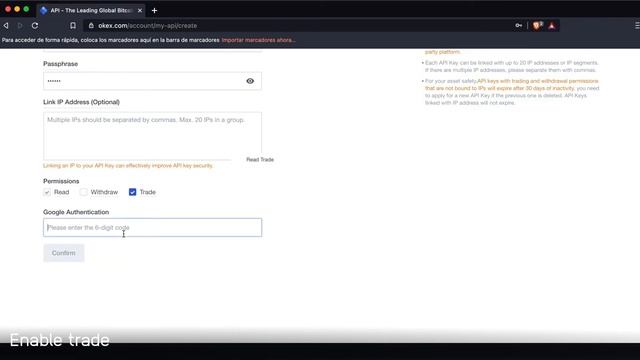Click the 'Link IP Address (Optional)' label
This screenshot has width=640, height=360.
tap(81, 102)
